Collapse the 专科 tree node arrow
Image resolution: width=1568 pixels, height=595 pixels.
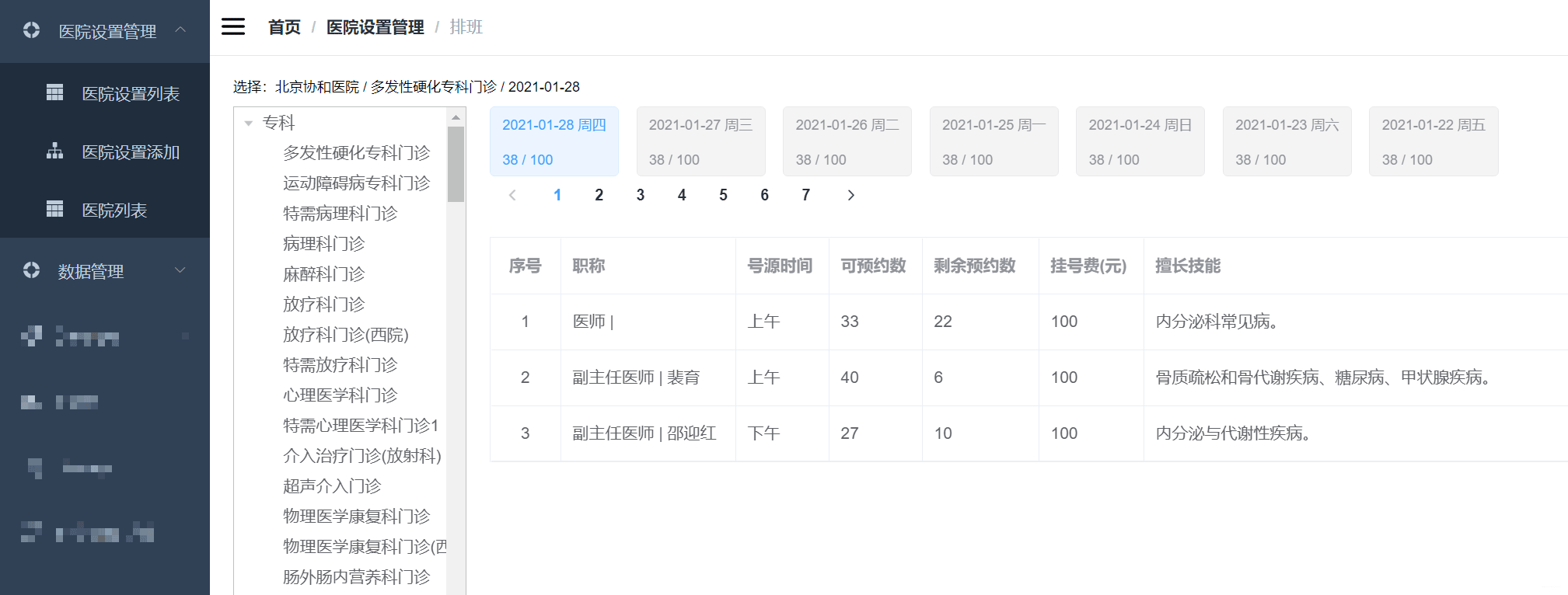249,123
